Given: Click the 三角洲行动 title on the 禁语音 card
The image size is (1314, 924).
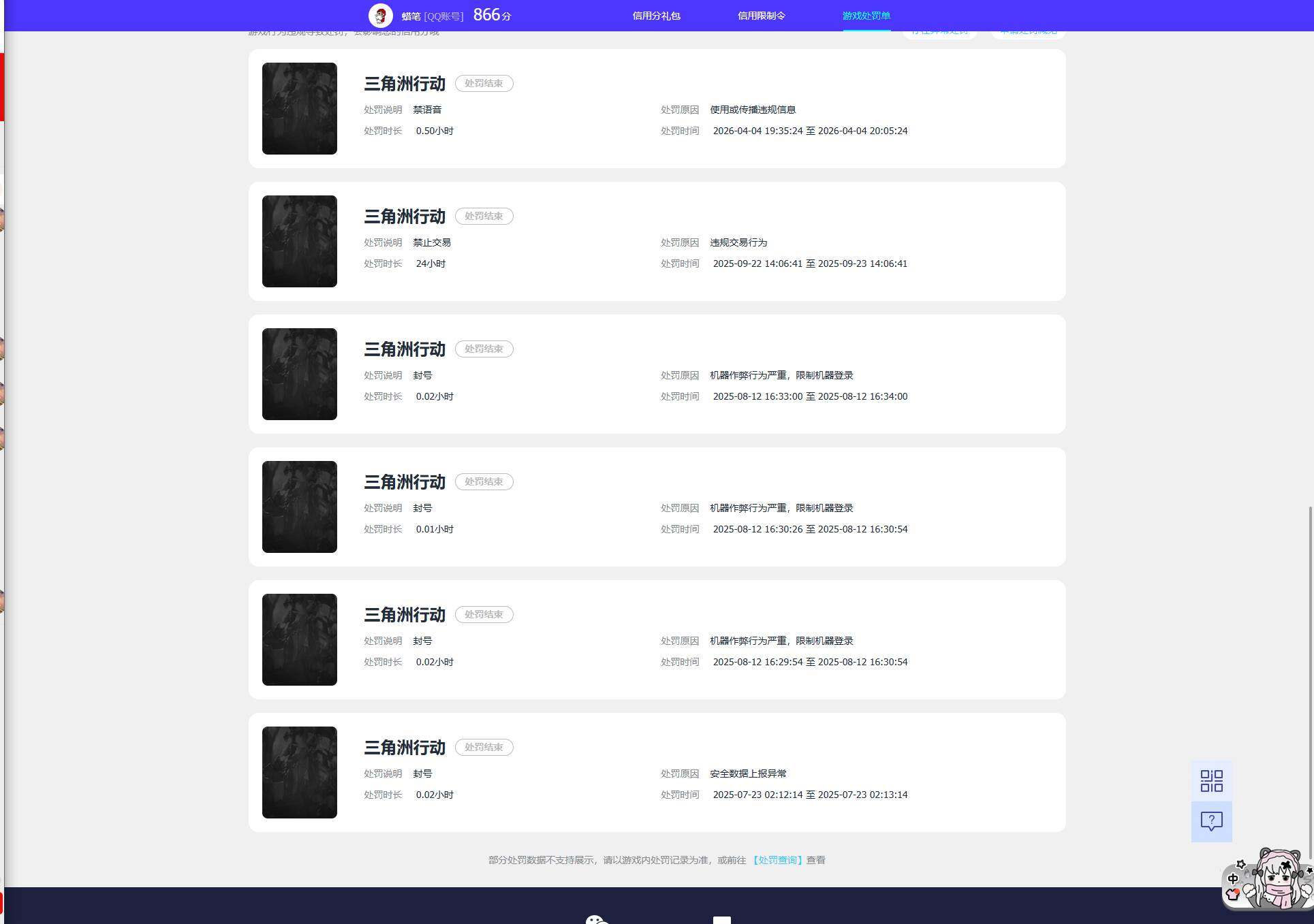Looking at the screenshot, I should coord(405,84).
